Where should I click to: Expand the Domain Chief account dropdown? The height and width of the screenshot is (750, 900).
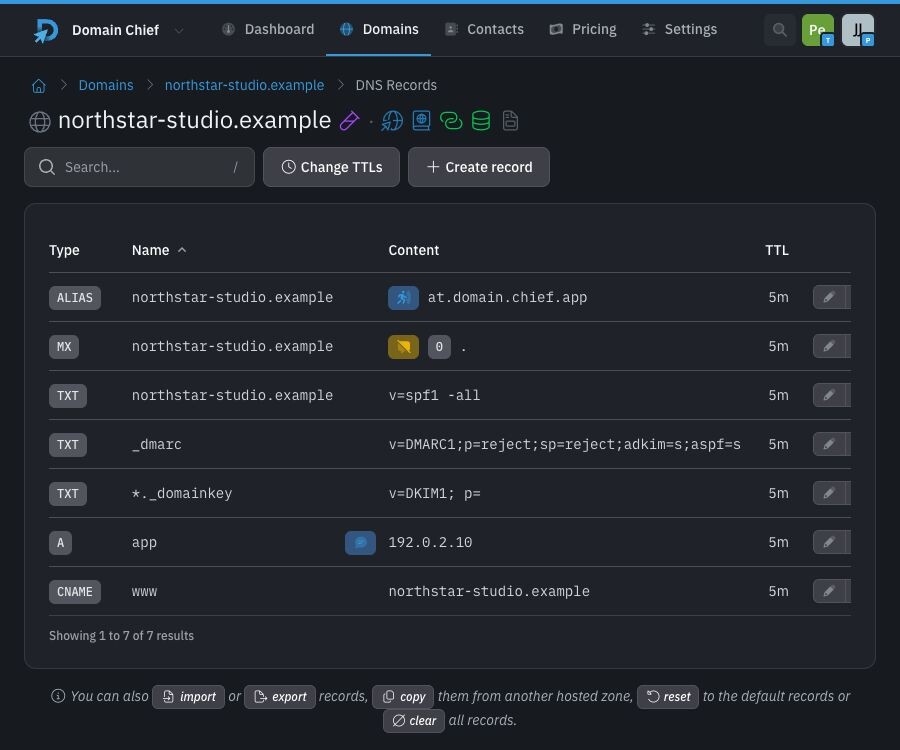point(179,30)
